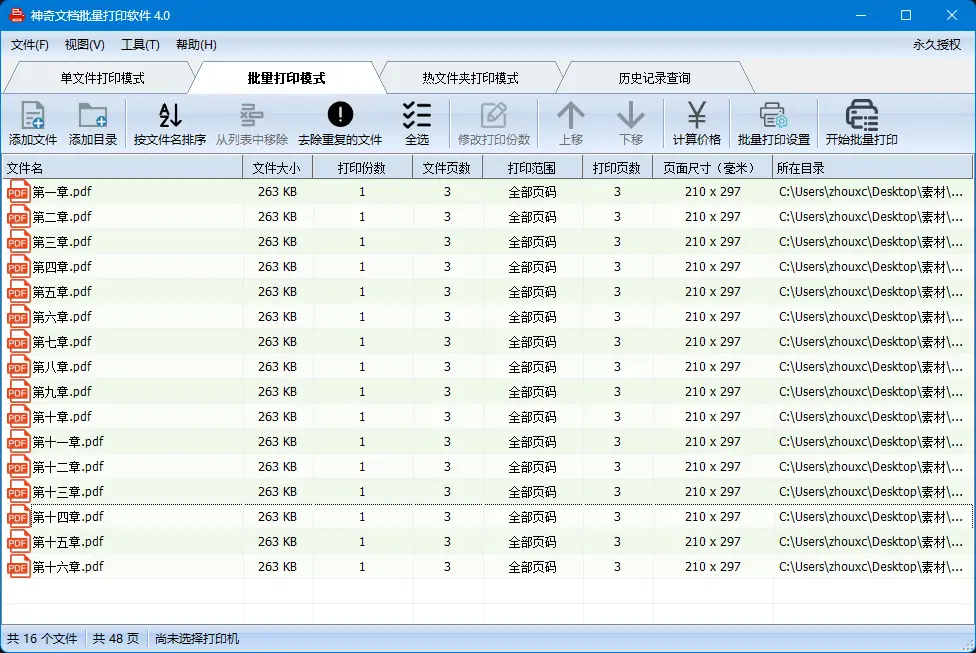
Task: Open the 历史记录查询 tab
Action: click(654, 78)
